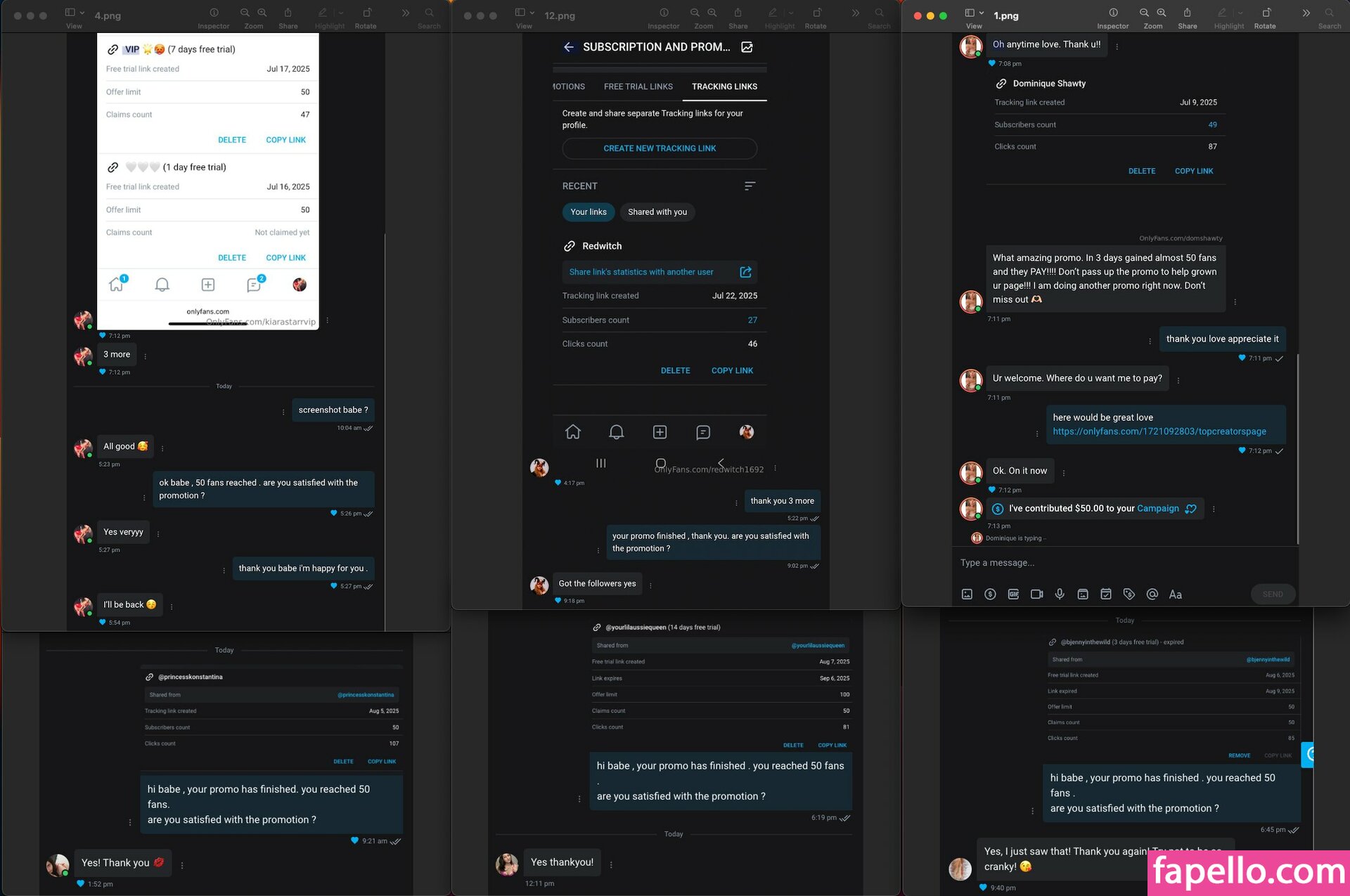
Task: Click the video camera icon below message box
Action: (1036, 595)
